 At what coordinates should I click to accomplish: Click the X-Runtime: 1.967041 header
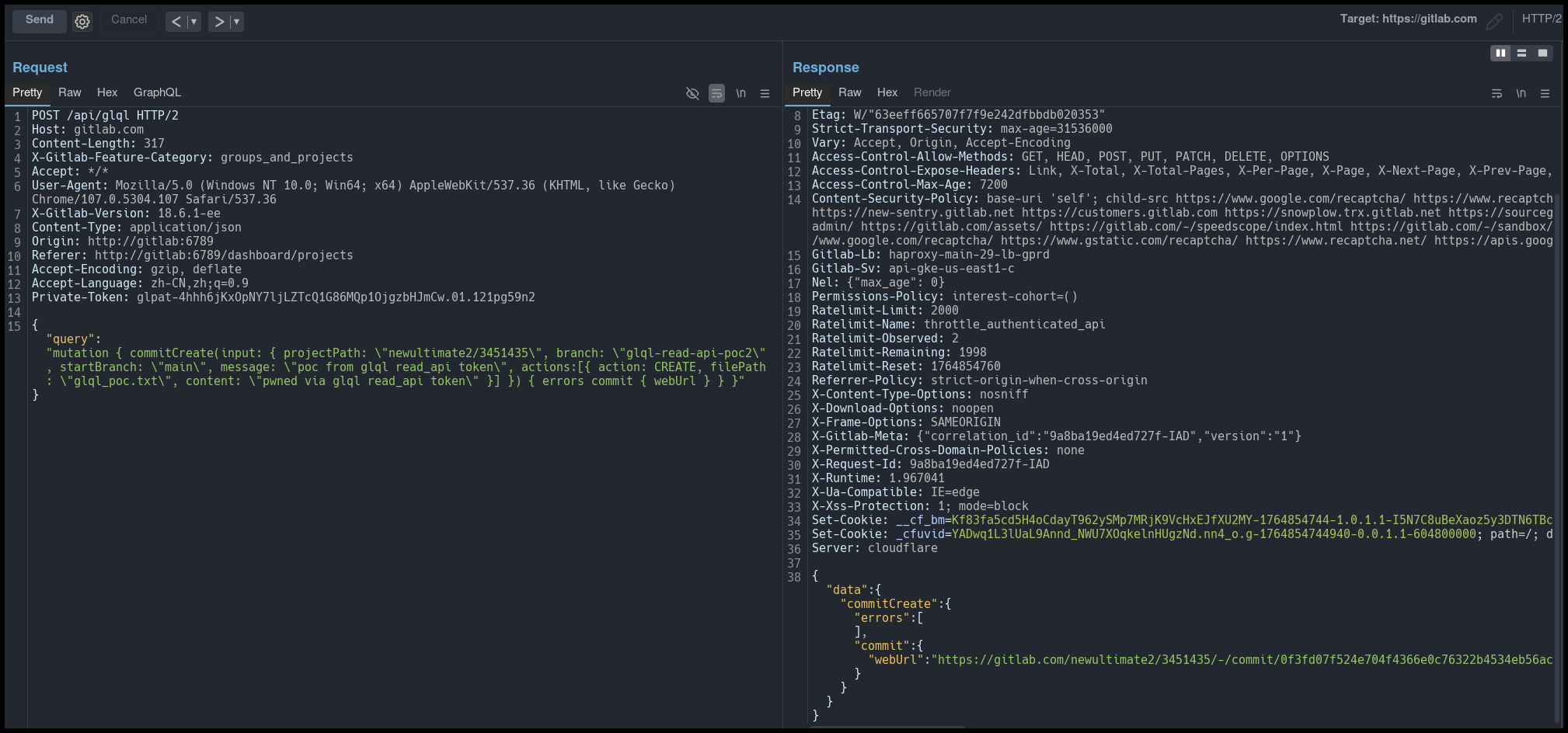click(878, 478)
